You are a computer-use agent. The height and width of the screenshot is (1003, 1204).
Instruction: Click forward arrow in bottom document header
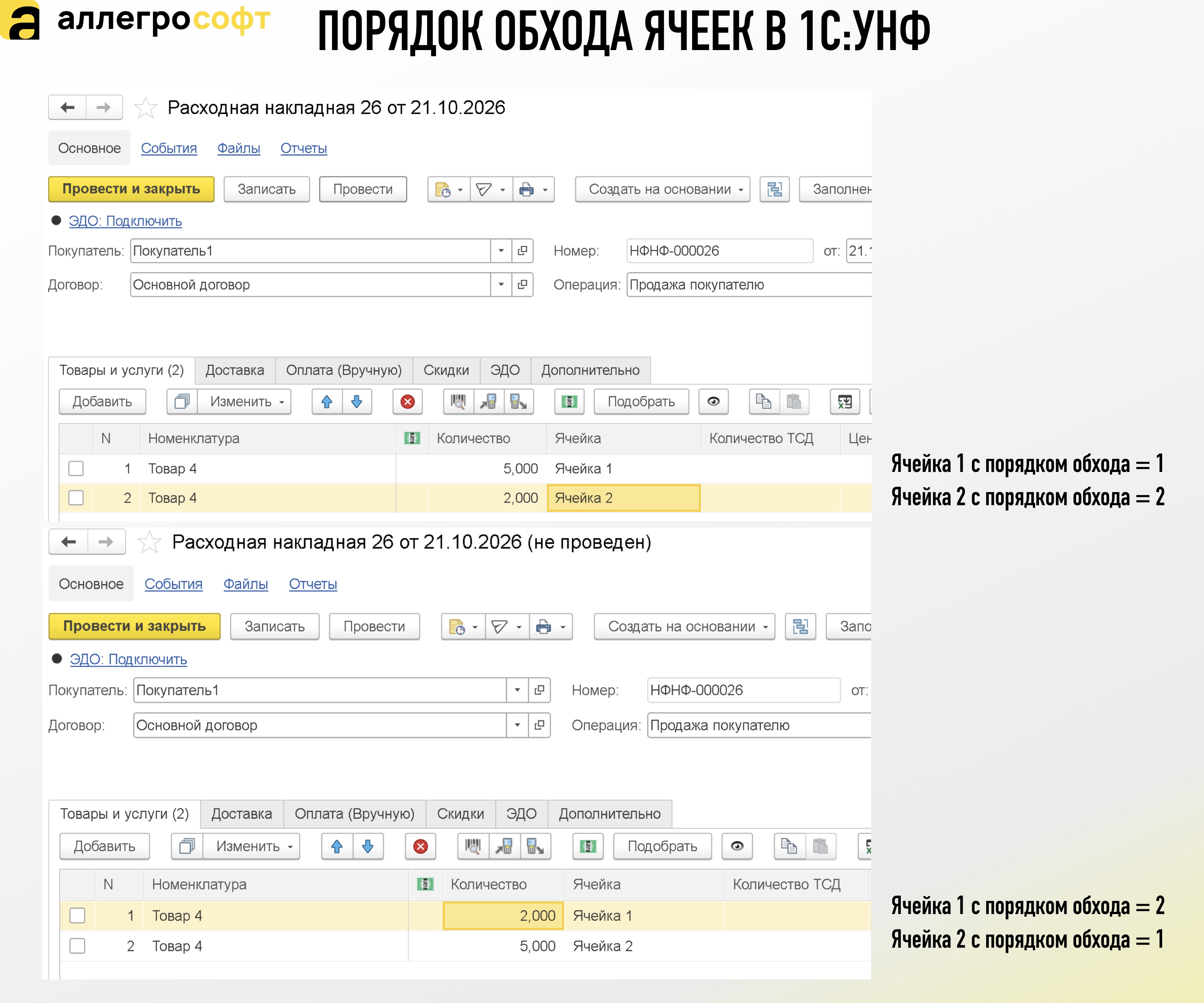coord(106,542)
